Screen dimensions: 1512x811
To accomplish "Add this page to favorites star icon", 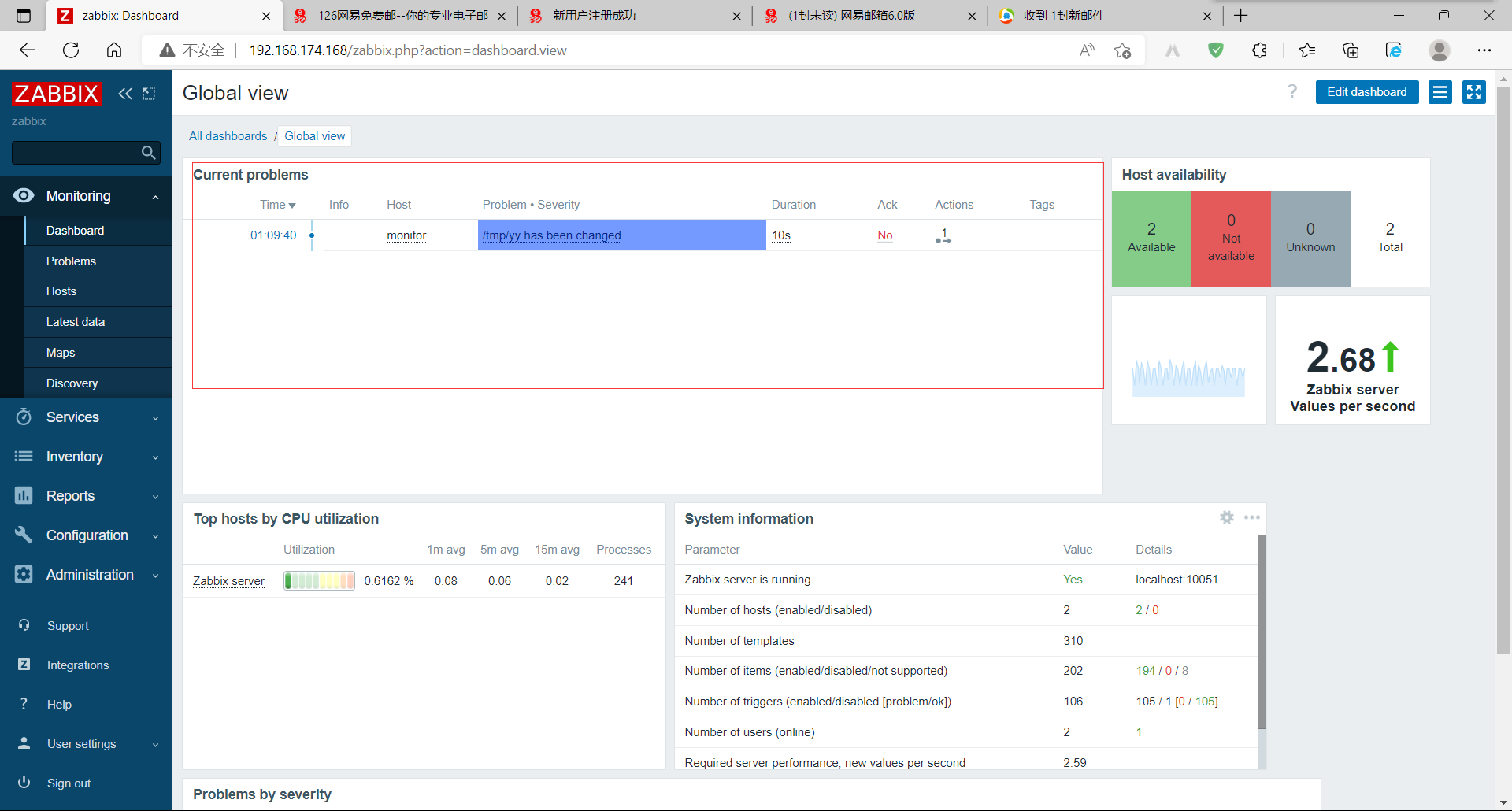I will [1123, 50].
